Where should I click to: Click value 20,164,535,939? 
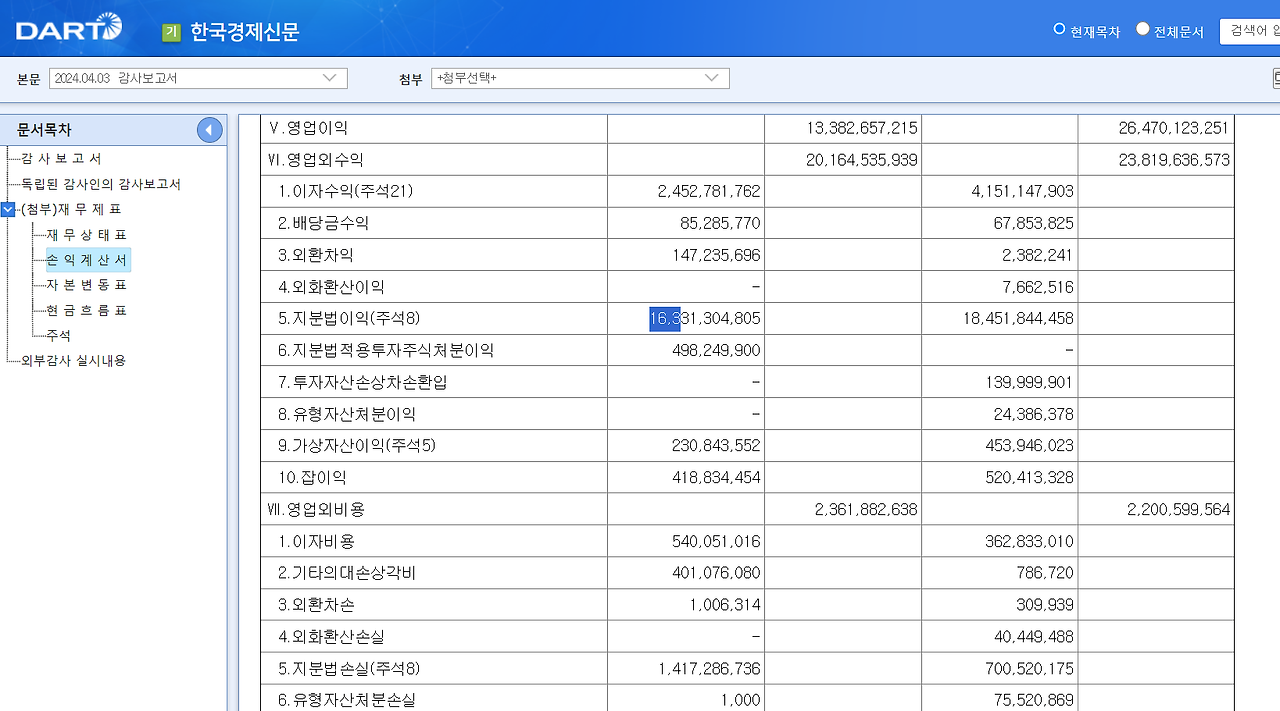click(862, 160)
